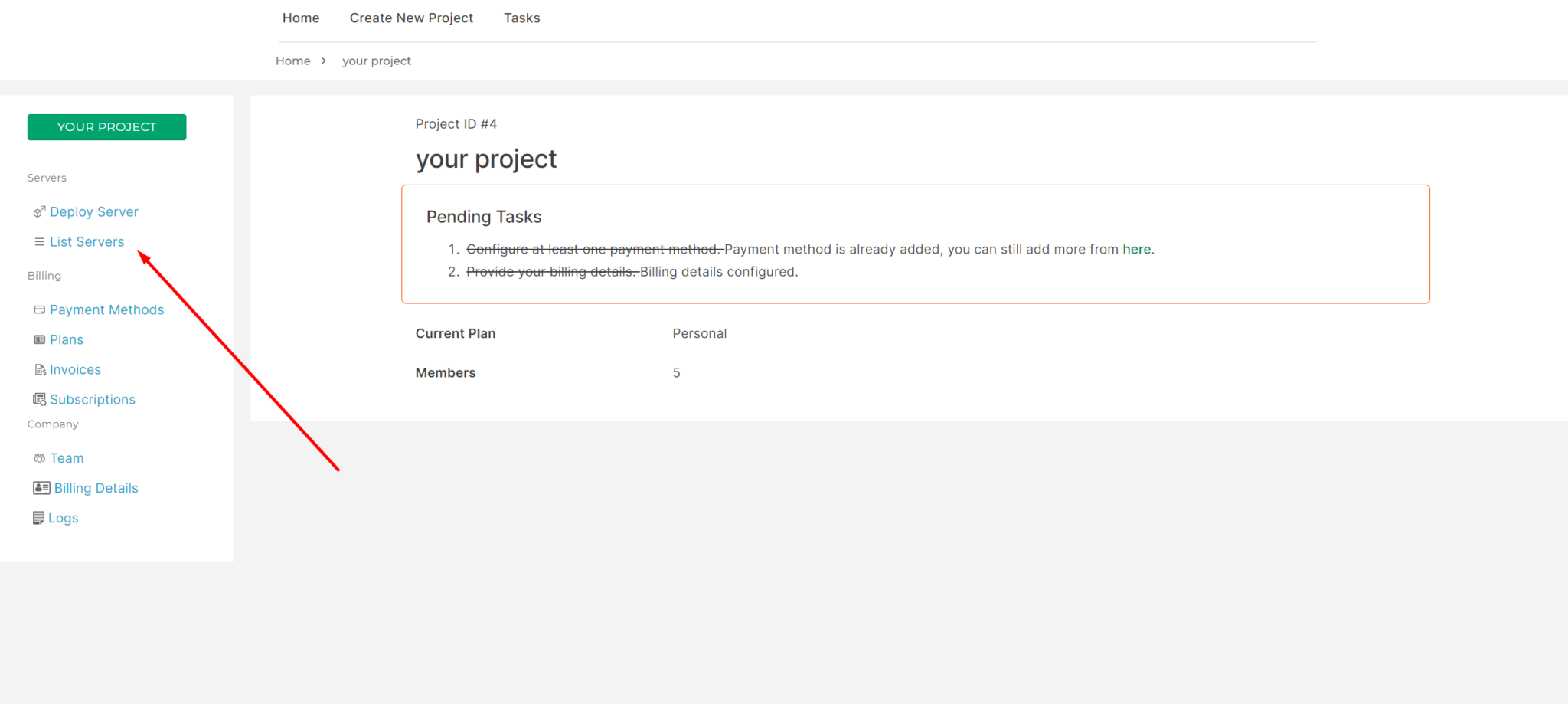This screenshot has height=704, width=1568.
Task: Click the green YOUR PROJECT button
Action: click(x=106, y=126)
